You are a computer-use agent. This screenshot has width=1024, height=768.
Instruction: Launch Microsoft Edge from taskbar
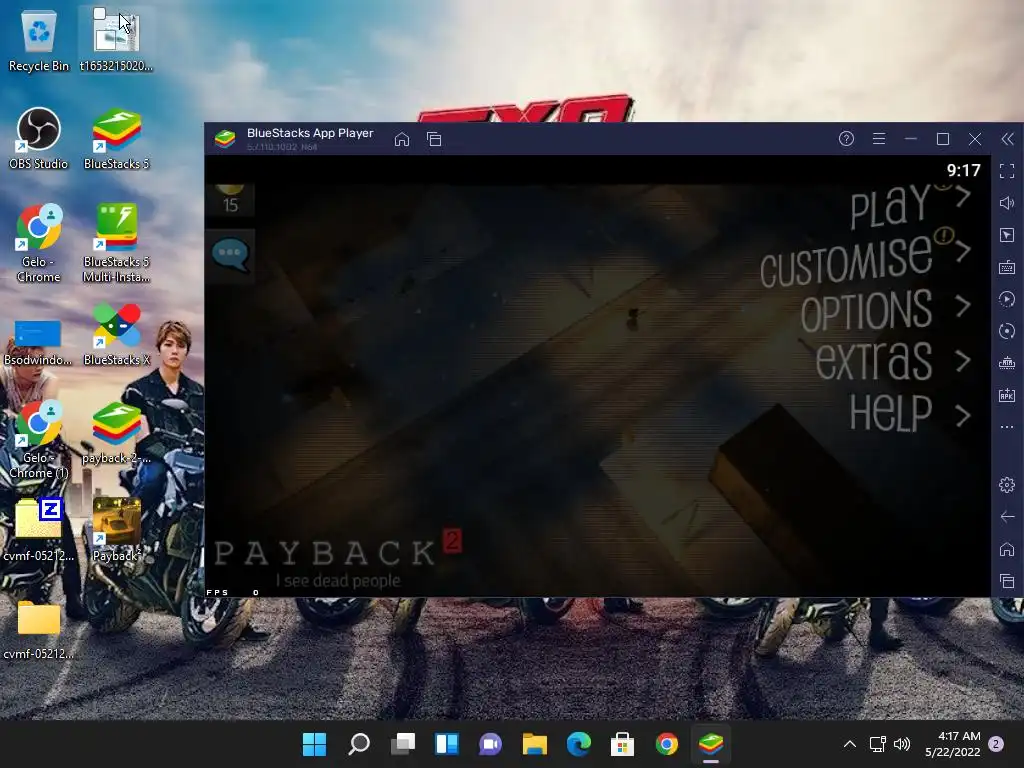579,744
